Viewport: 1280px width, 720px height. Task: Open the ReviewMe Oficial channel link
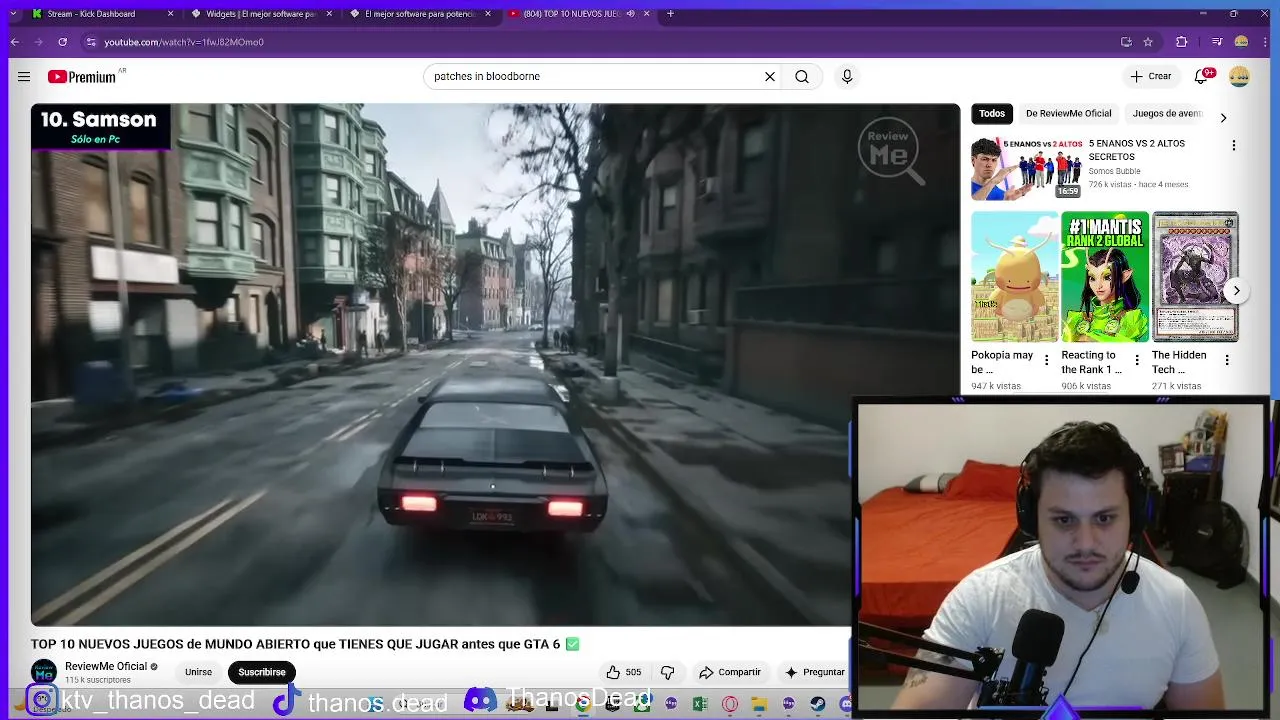[x=106, y=666]
